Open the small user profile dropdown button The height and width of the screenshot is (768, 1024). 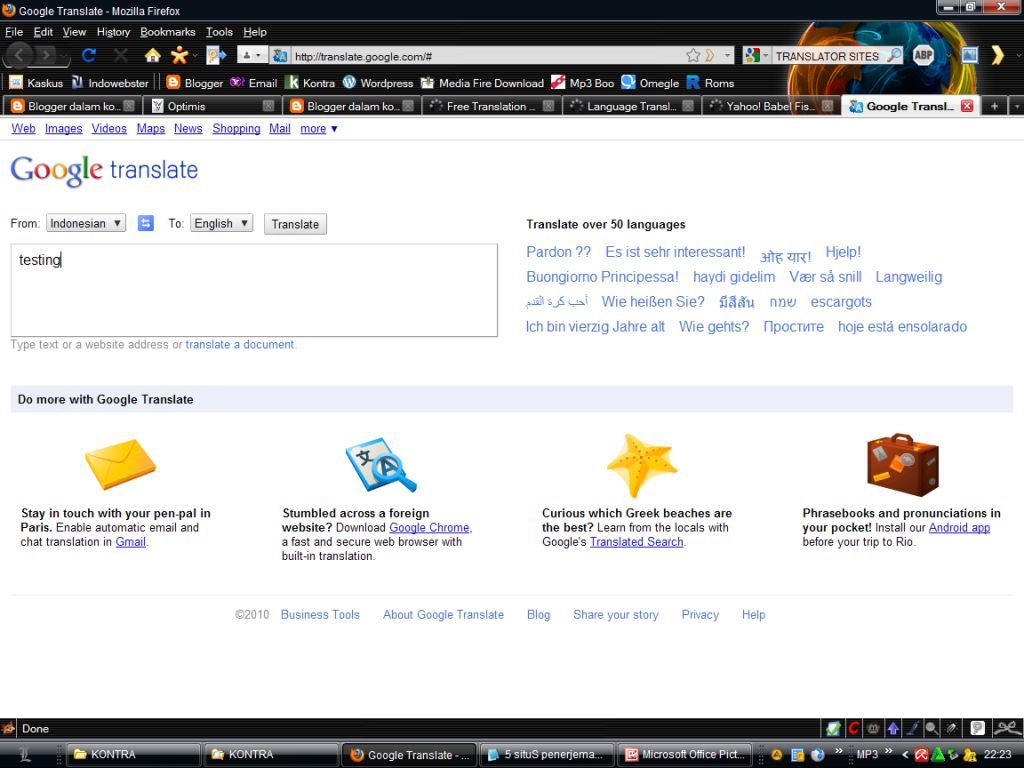point(251,56)
